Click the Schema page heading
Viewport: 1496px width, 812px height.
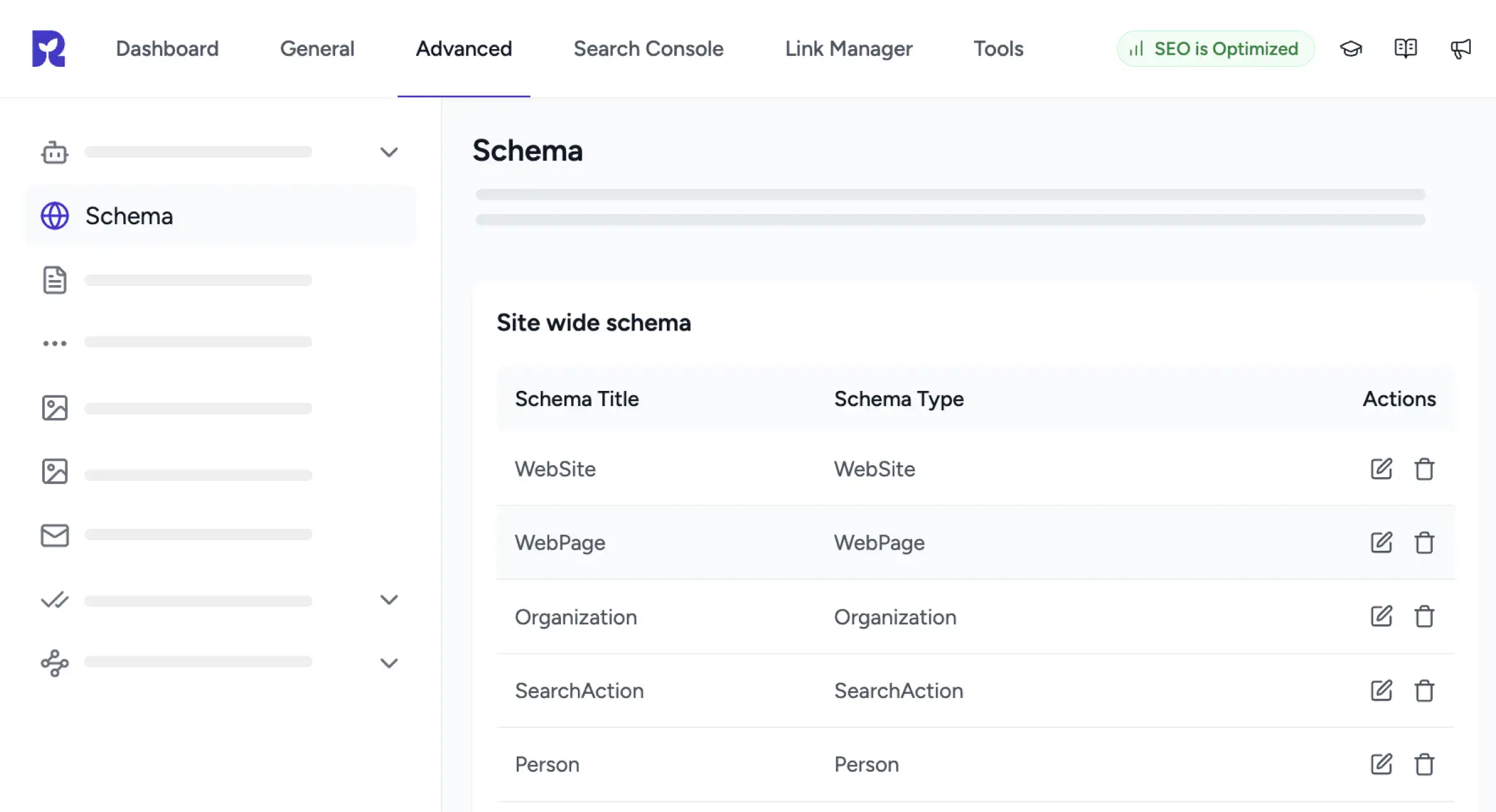click(528, 150)
